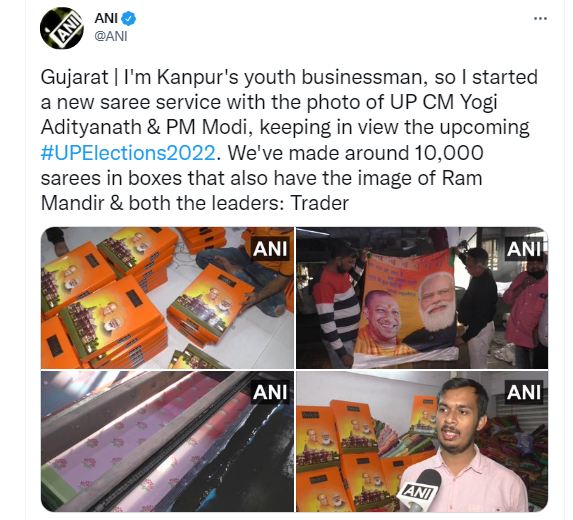Open the ANI display name link

106,18
